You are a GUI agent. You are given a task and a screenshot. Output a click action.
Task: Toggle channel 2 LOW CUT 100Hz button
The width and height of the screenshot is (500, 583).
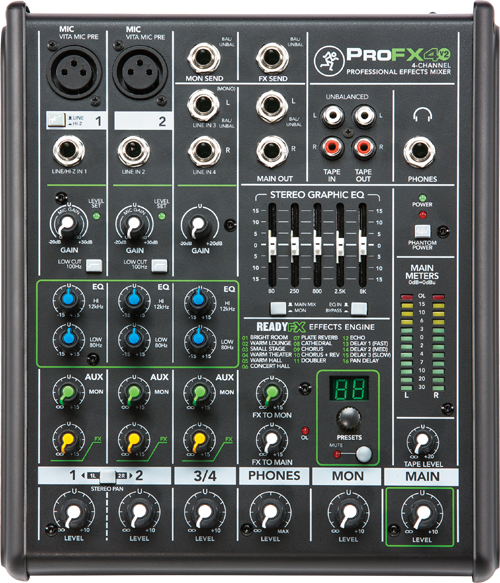(159, 265)
